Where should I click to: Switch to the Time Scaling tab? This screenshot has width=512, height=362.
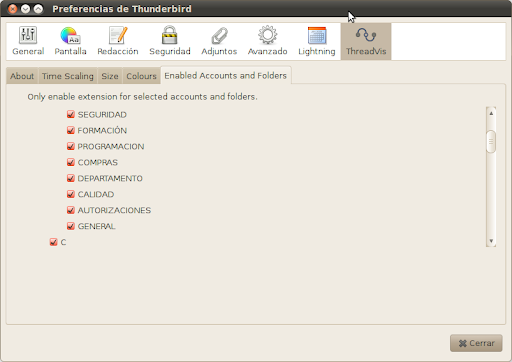68,76
